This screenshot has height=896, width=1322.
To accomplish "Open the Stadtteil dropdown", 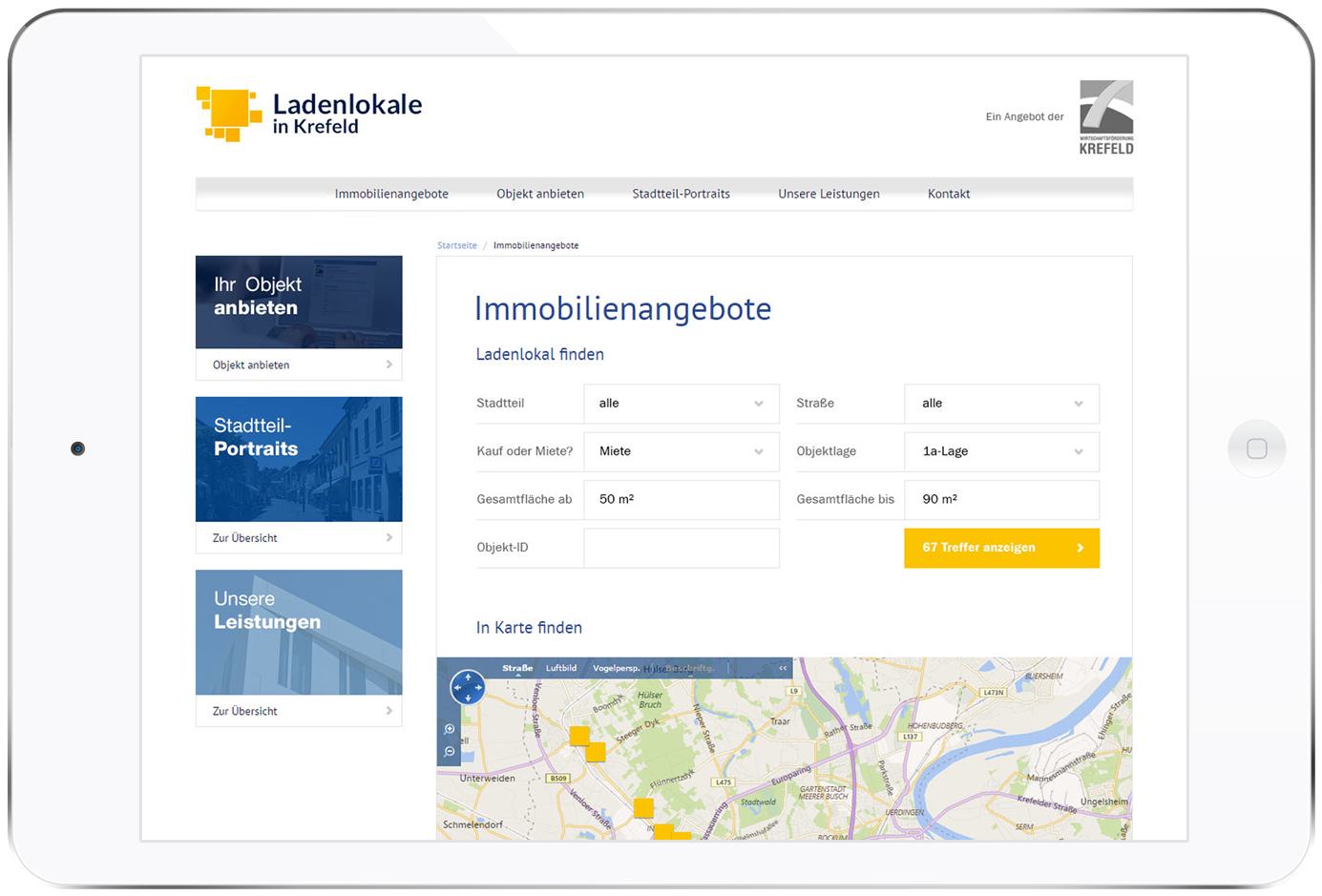I will point(682,404).
